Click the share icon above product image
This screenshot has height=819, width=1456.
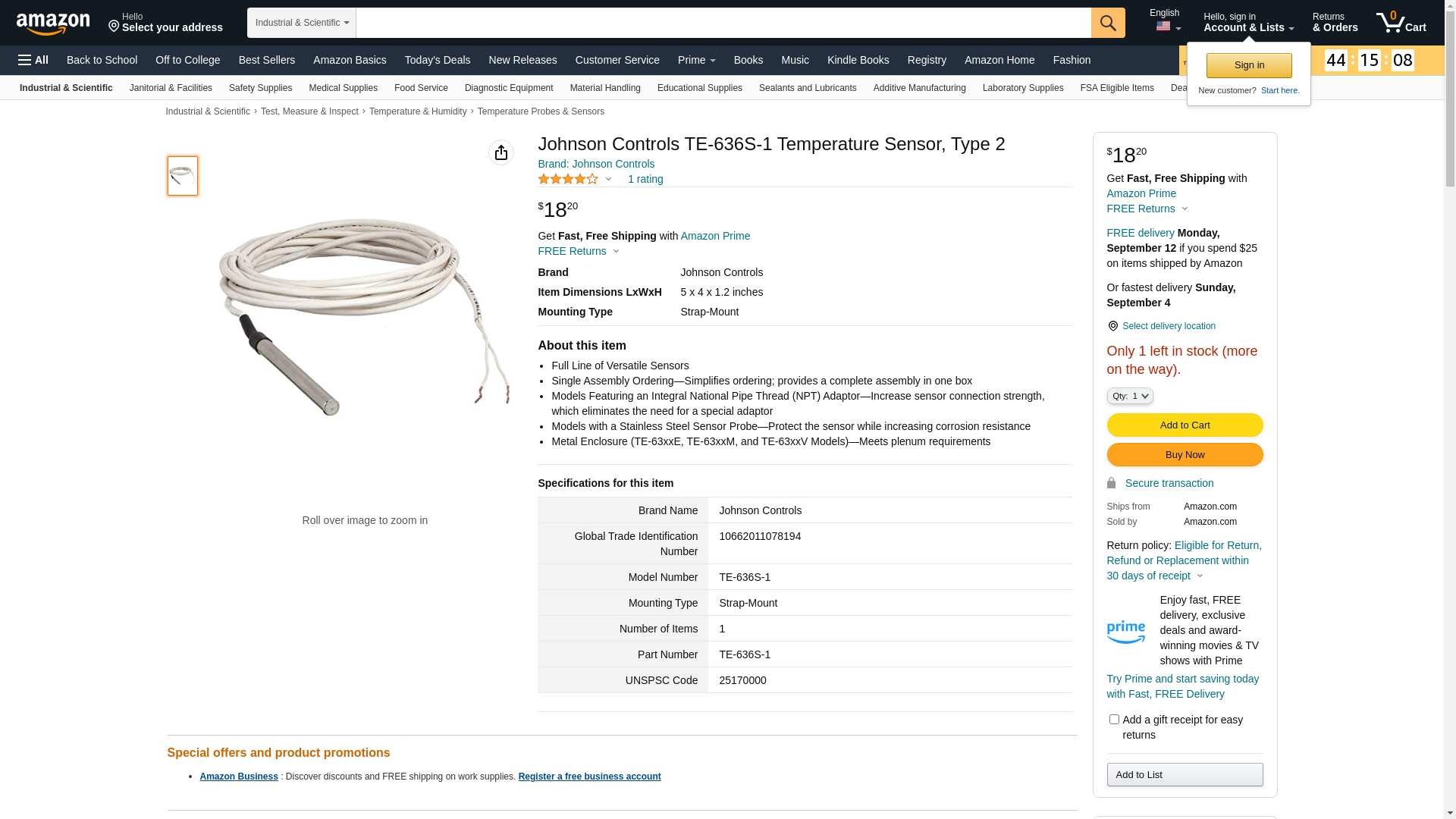[501, 152]
